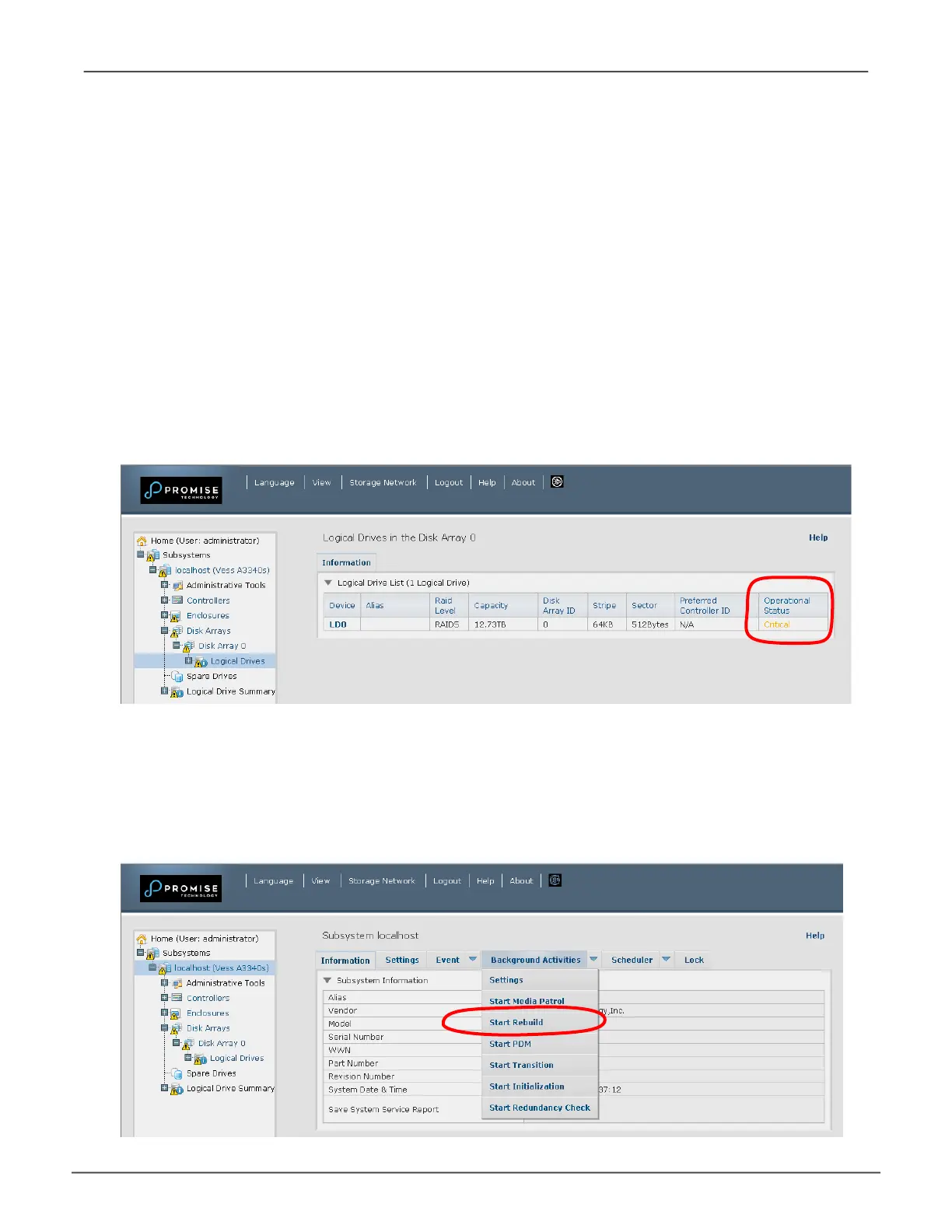Click the Critical operational status text

tap(776, 625)
